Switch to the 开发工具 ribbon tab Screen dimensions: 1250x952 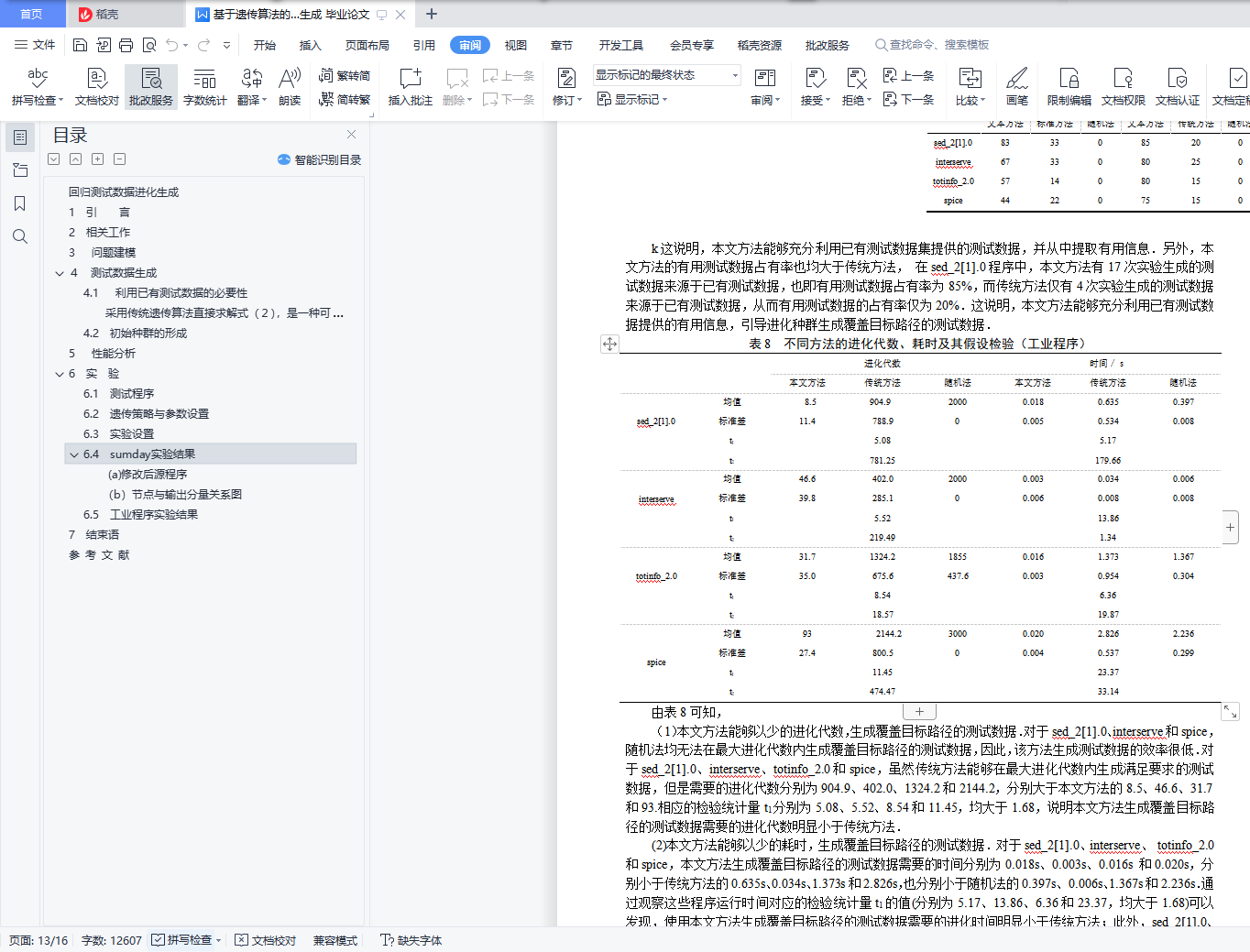[x=621, y=45]
